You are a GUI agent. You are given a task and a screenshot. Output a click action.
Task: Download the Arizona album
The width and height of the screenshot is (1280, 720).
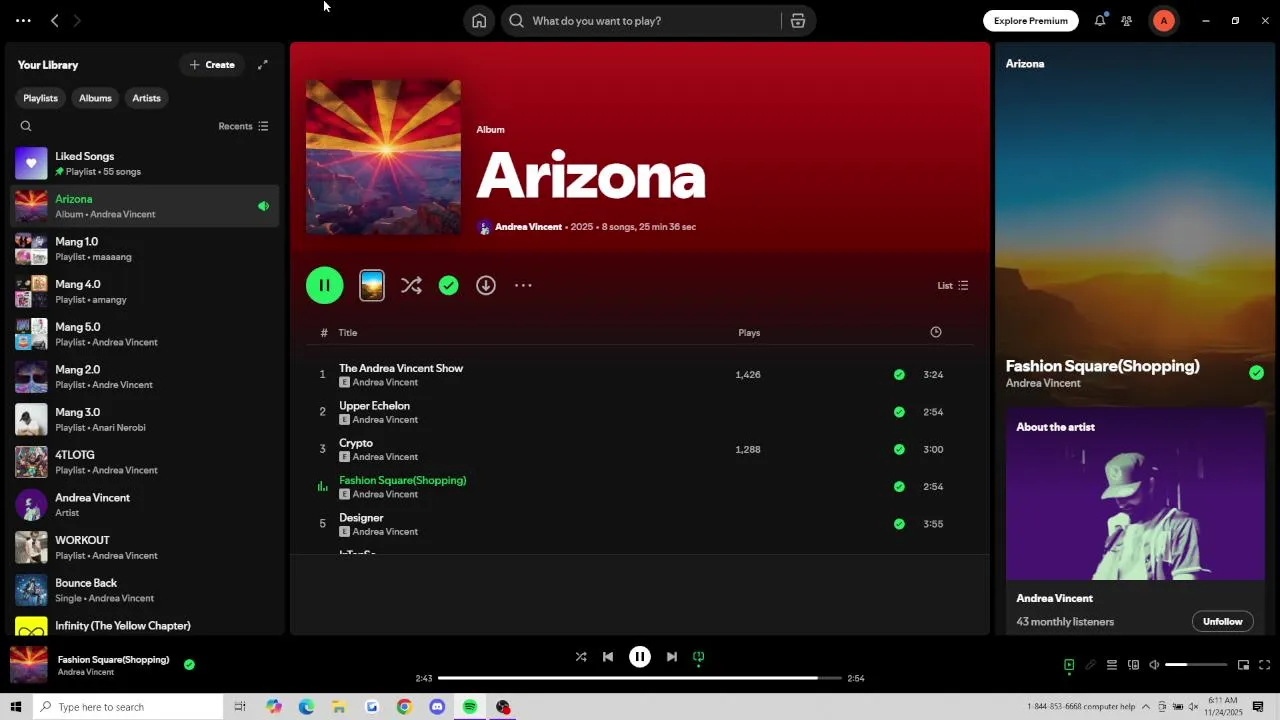486,286
